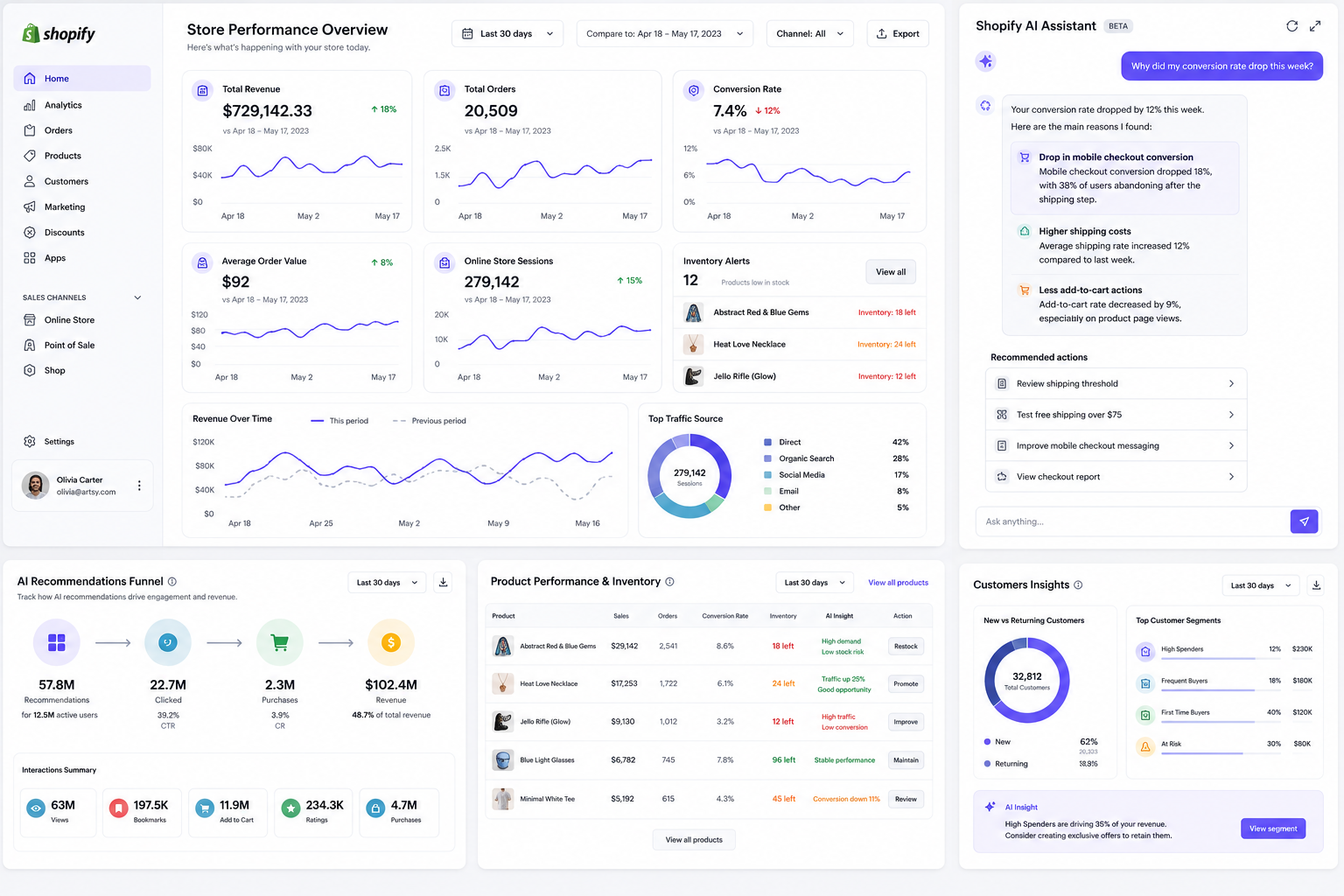
Task: Click the Conversion Rate card icon
Action: pos(694,90)
